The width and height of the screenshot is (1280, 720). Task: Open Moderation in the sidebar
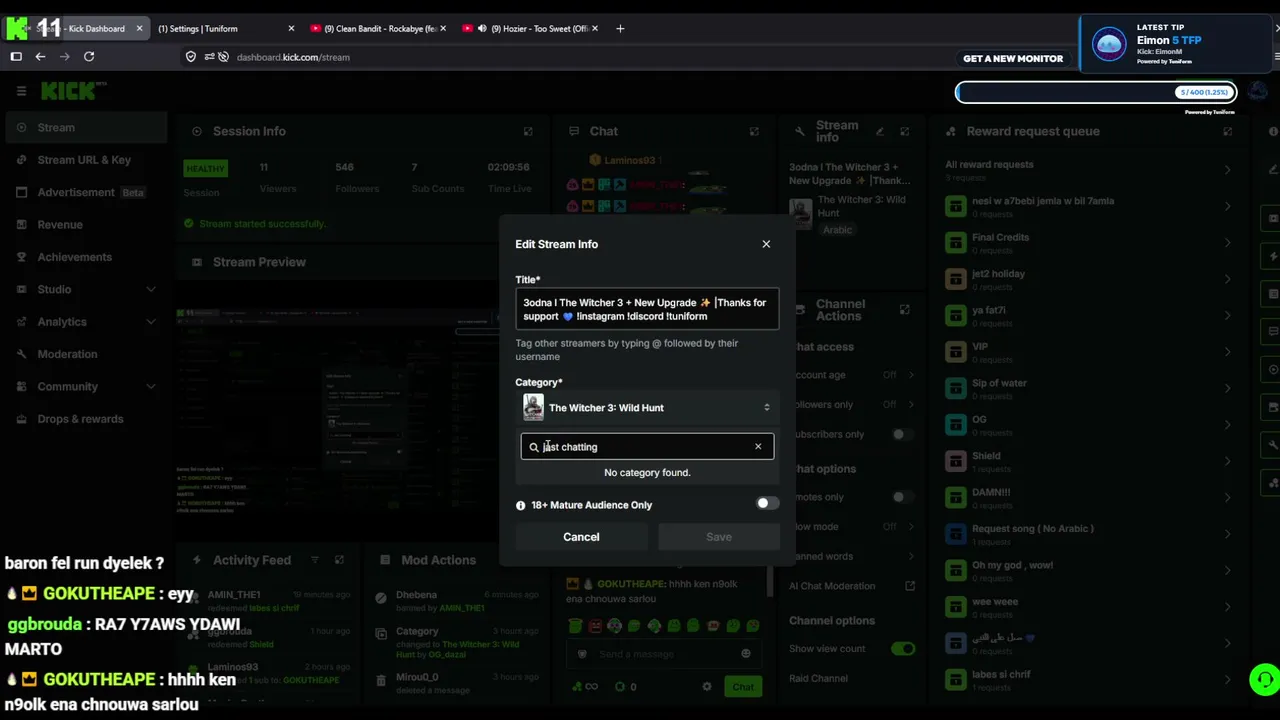click(x=86, y=354)
